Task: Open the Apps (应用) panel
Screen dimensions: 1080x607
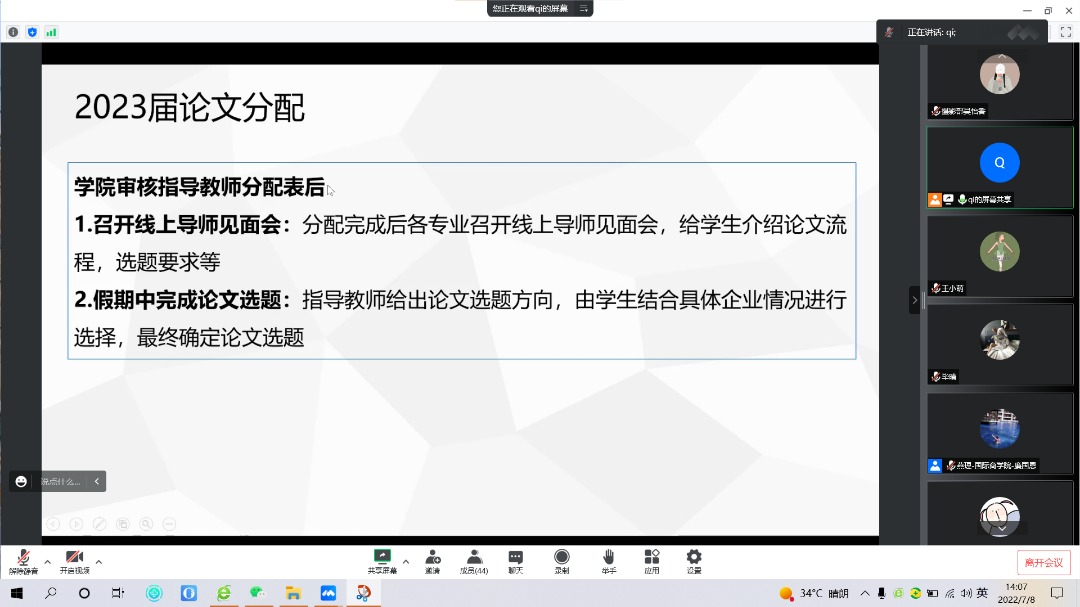Action: (652, 561)
